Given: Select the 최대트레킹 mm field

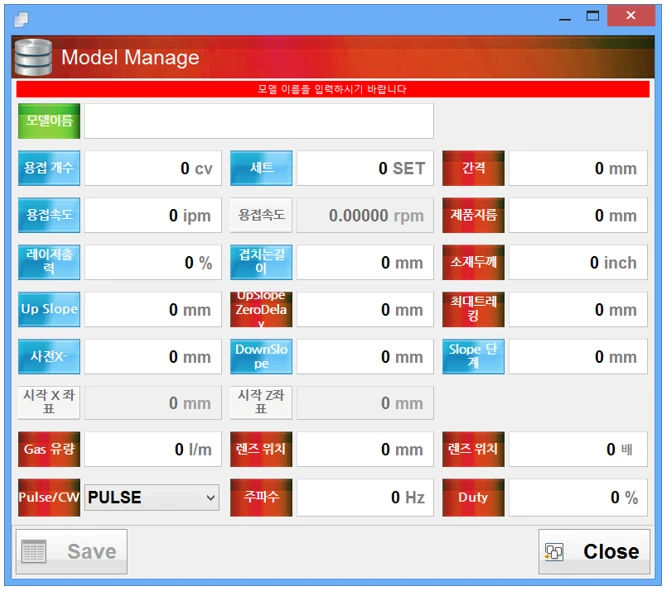Looking at the screenshot, I should pyautogui.click(x=578, y=309).
